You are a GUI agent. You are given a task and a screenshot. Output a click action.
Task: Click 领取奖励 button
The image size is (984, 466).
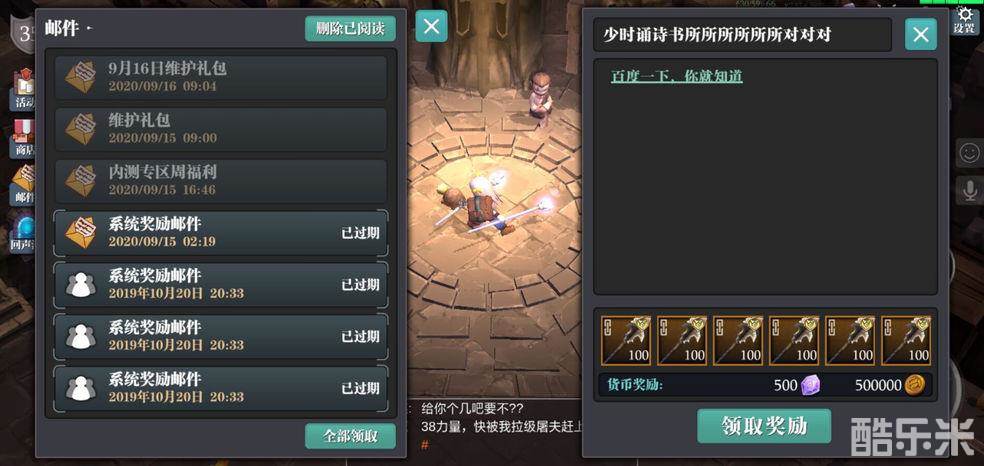(764, 426)
